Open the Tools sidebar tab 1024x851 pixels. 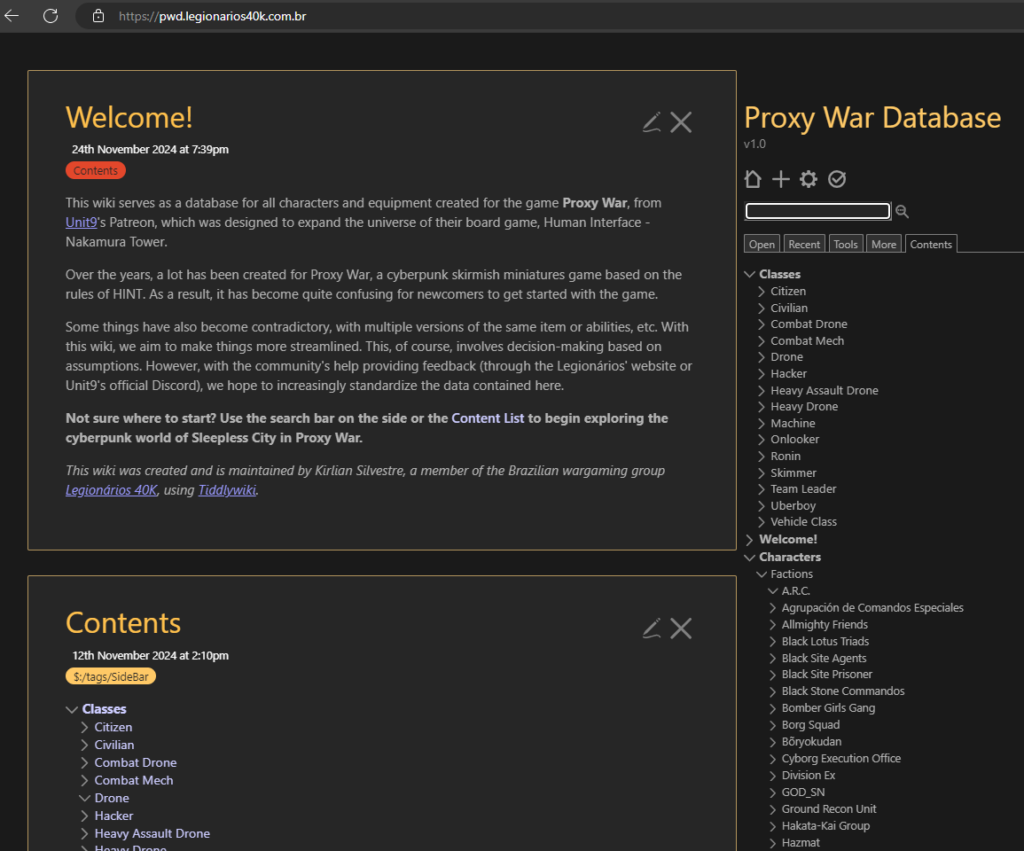(x=846, y=244)
